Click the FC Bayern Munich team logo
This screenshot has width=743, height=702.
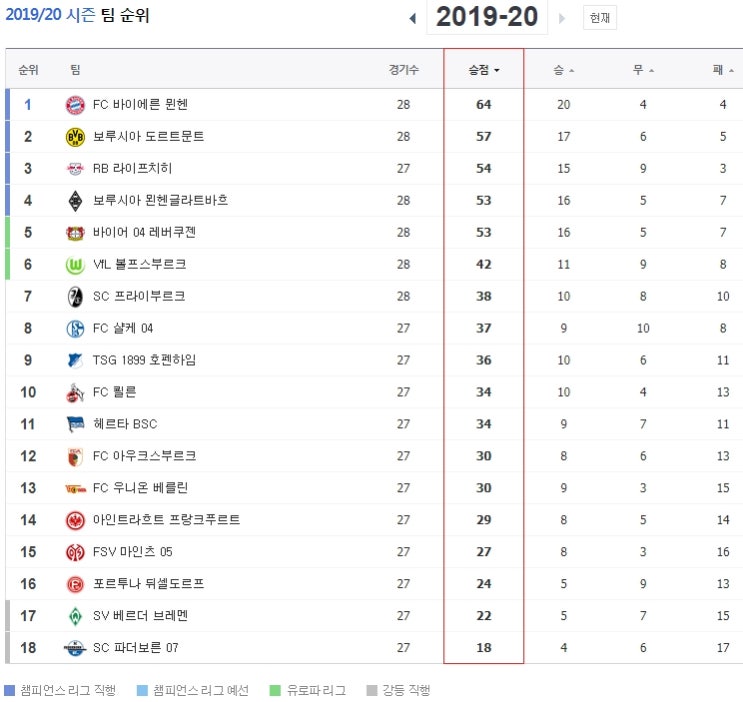coord(75,105)
